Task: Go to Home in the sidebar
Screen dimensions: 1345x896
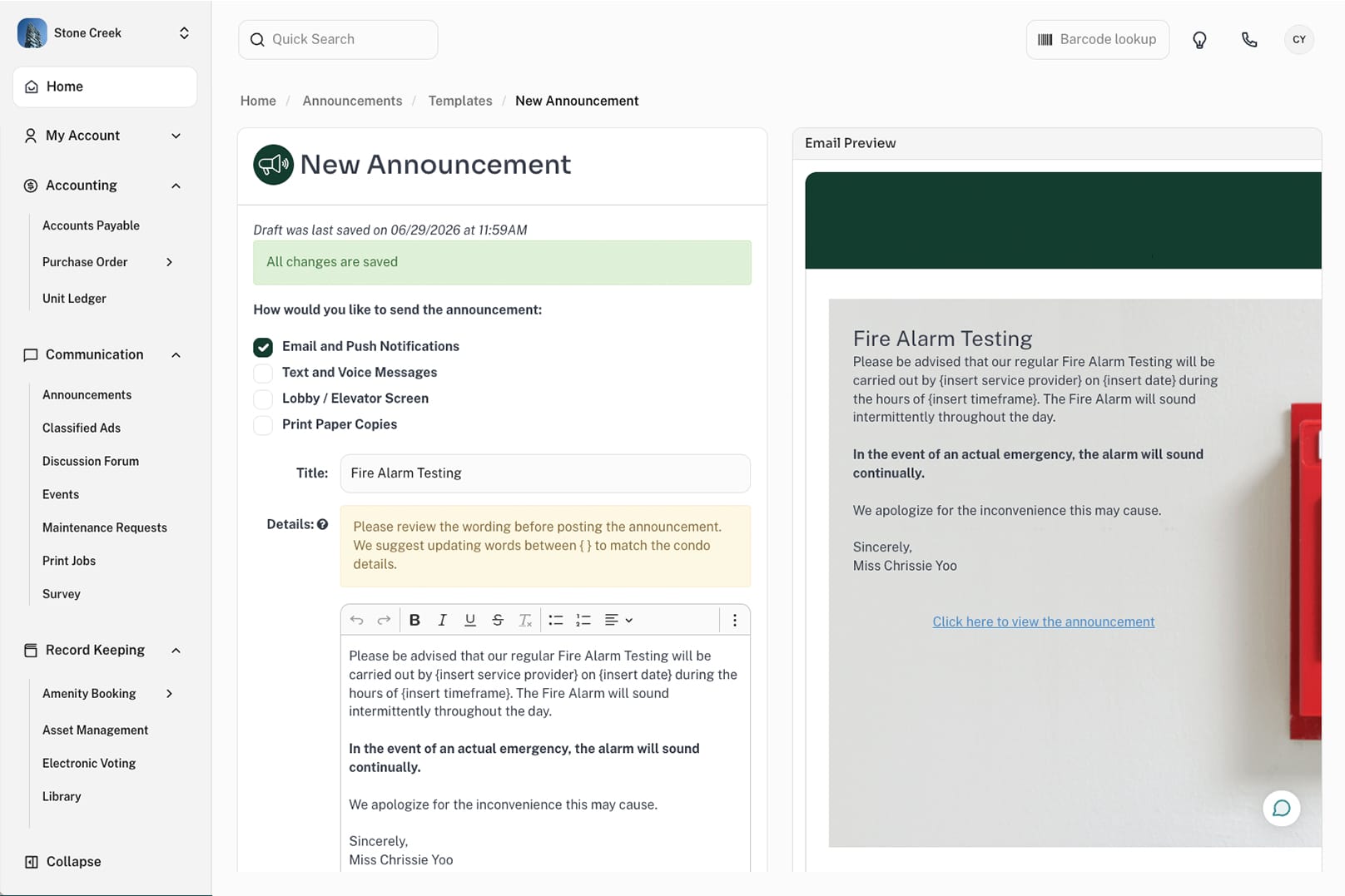Action: click(x=105, y=87)
